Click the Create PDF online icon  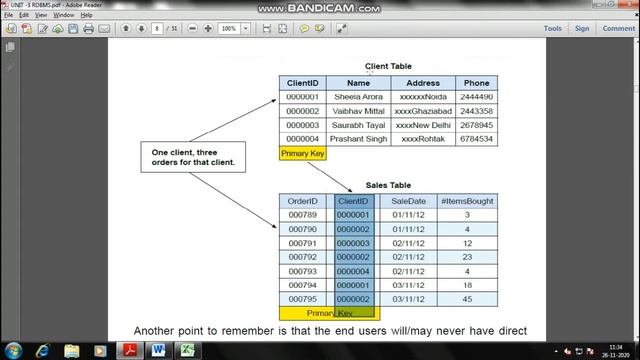click(x=27, y=29)
